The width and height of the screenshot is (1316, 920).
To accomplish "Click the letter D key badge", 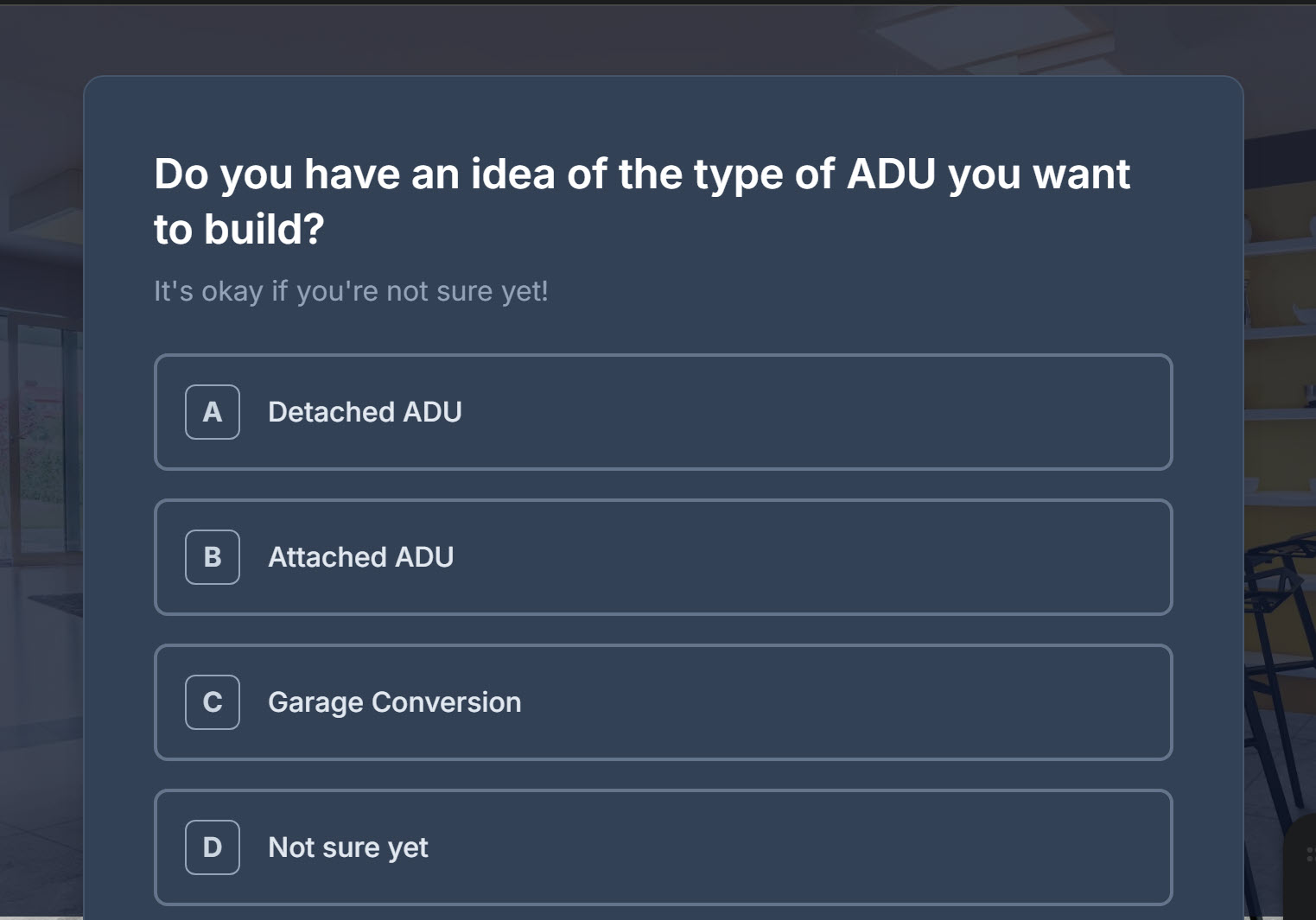I will click(213, 847).
